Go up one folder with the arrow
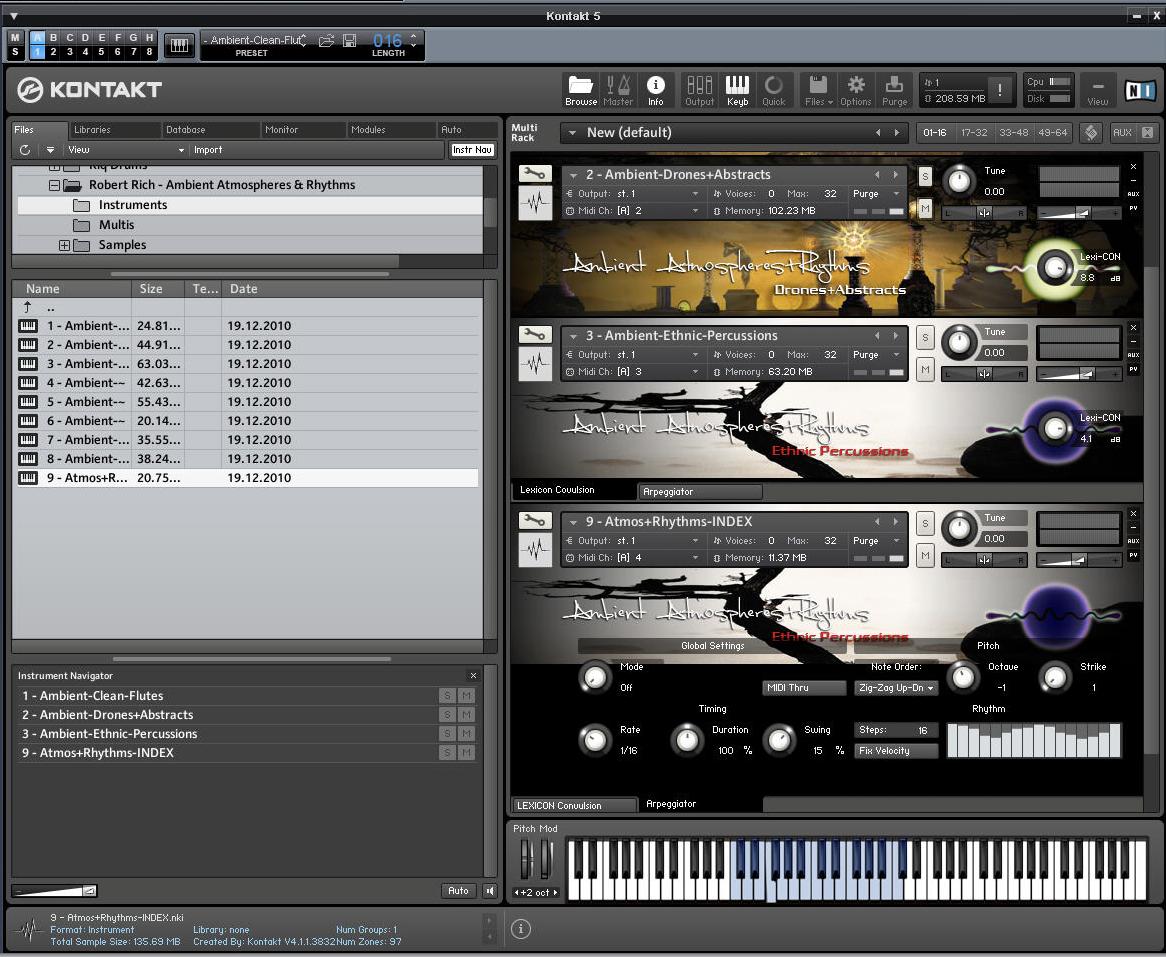 click(x=28, y=307)
